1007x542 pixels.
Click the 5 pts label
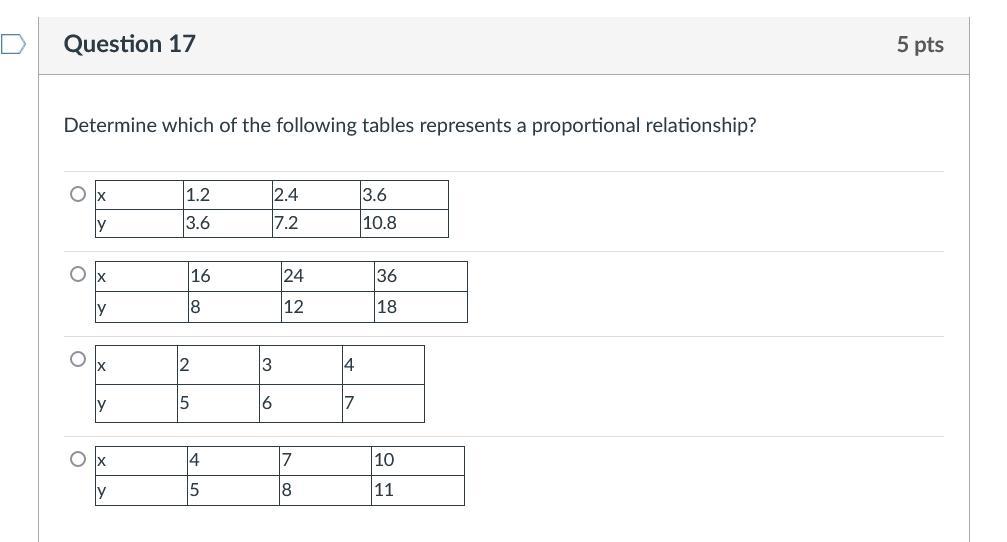point(919,45)
